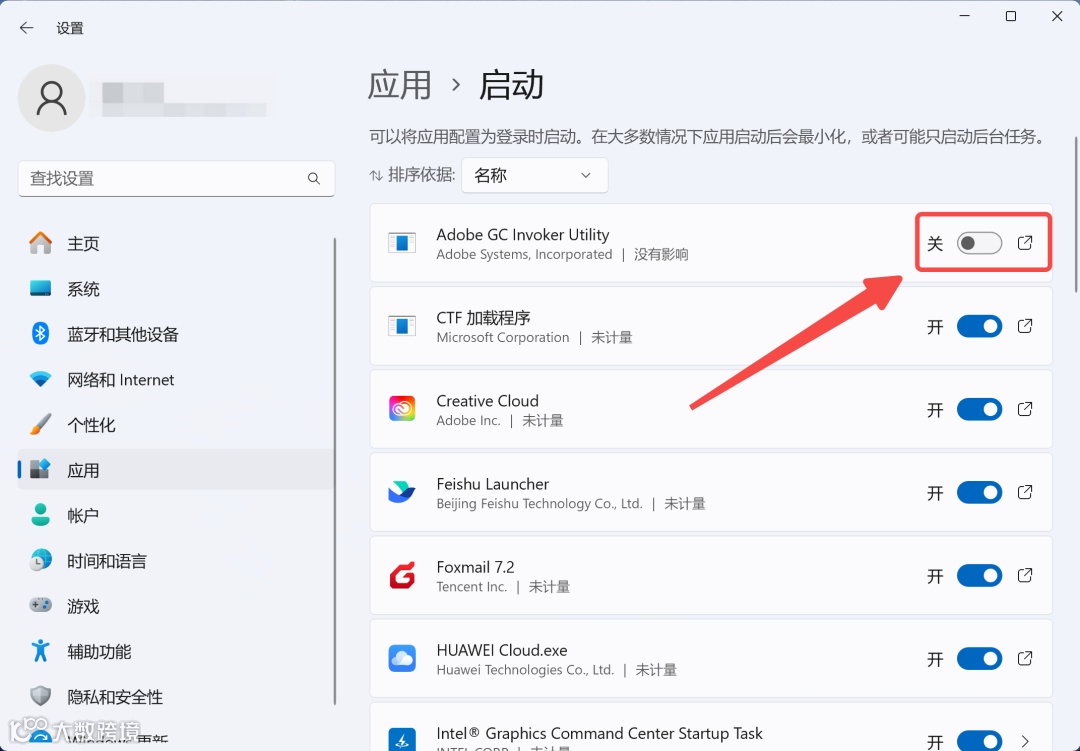Open the 排序依据 名称 dropdown

pos(534,175)
